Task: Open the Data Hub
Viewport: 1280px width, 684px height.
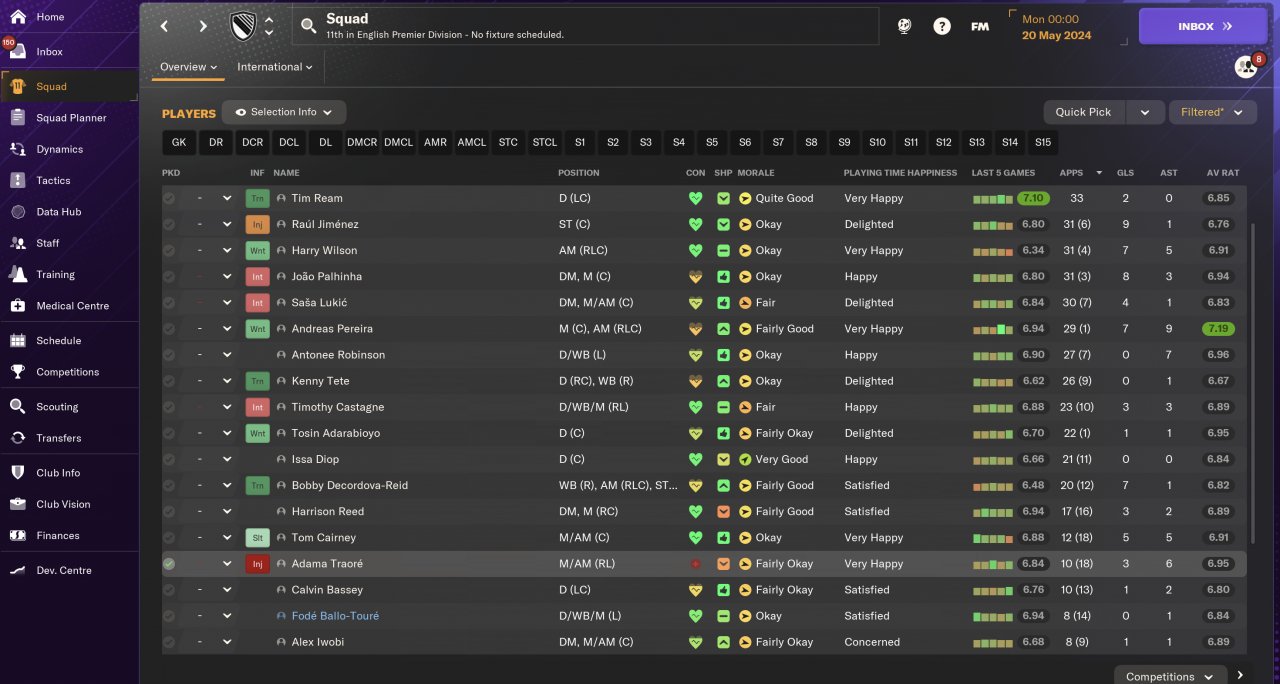Action: [58, 212]
